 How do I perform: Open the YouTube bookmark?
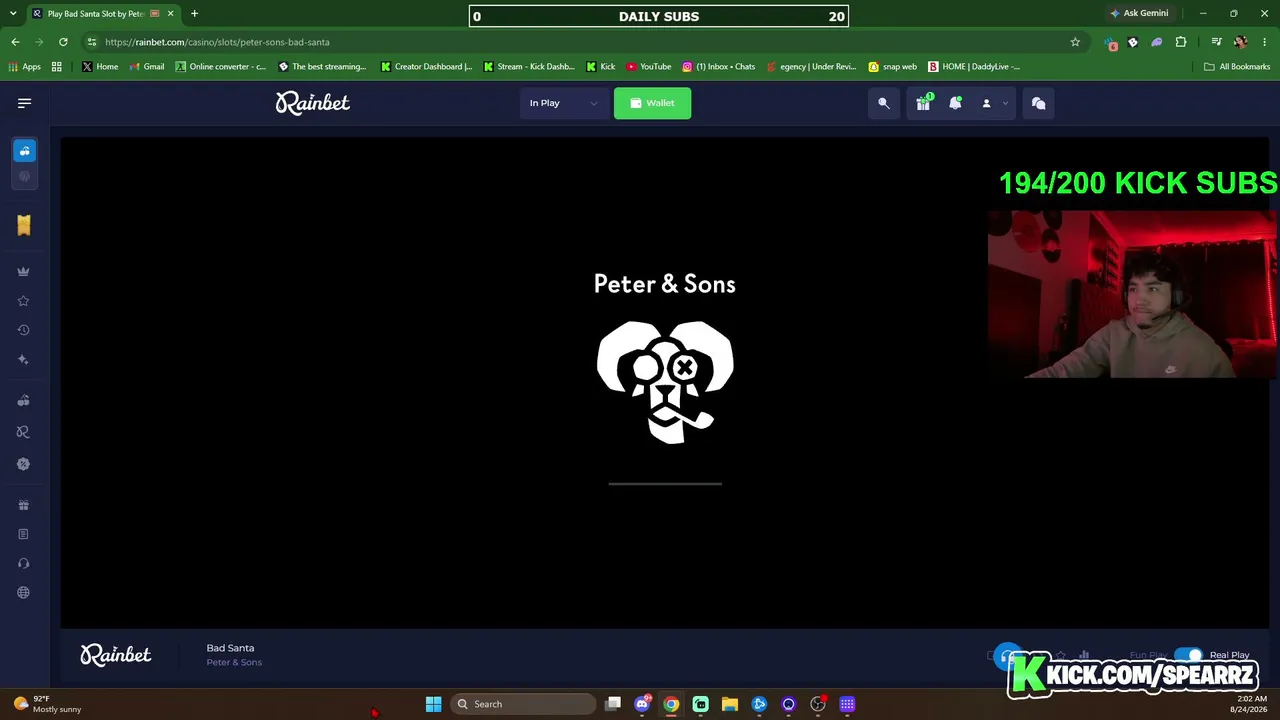point(648,67)
